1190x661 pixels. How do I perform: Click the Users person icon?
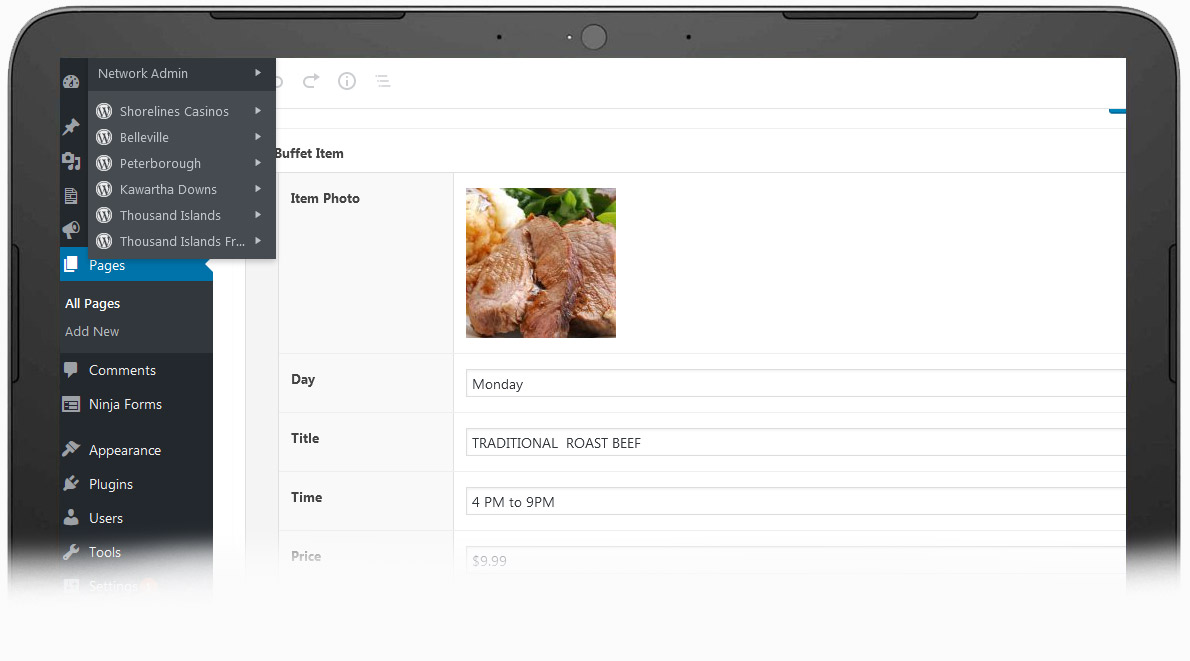coord(71,518)
